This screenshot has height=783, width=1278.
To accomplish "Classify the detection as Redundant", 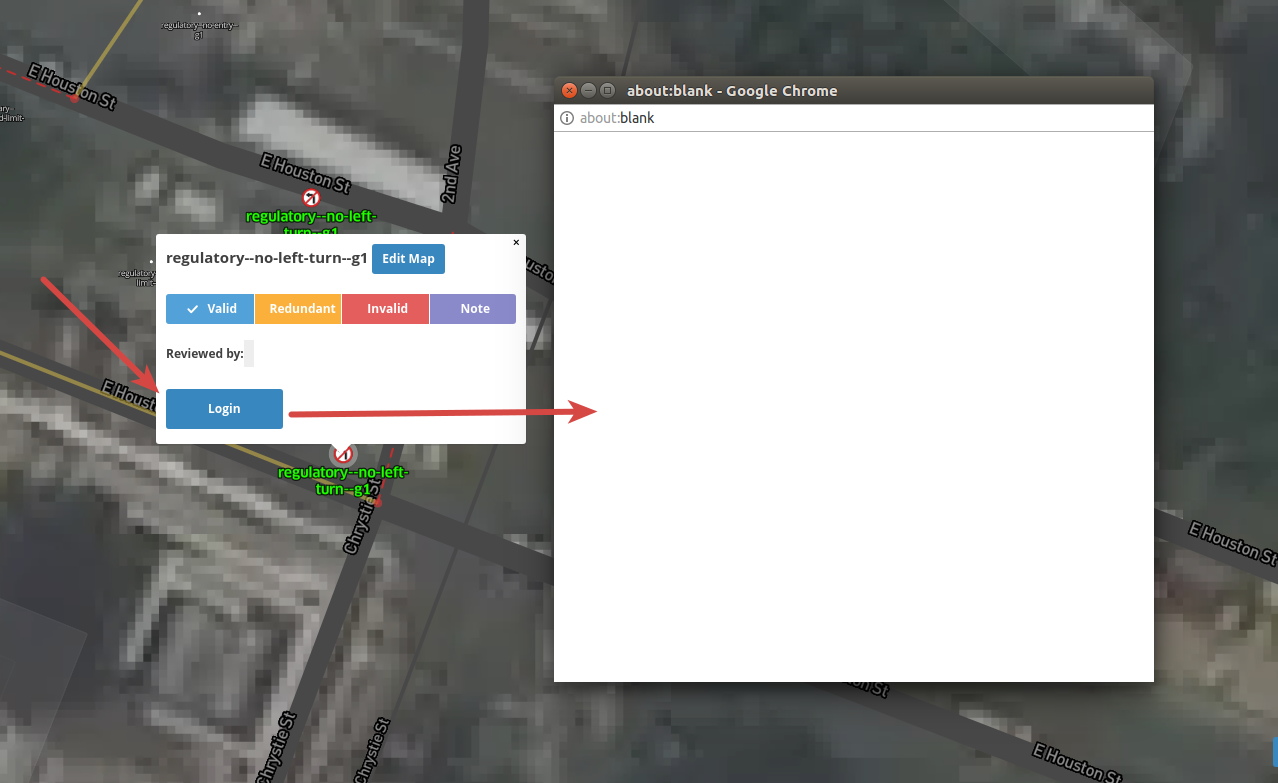I will tap(298, 308).
